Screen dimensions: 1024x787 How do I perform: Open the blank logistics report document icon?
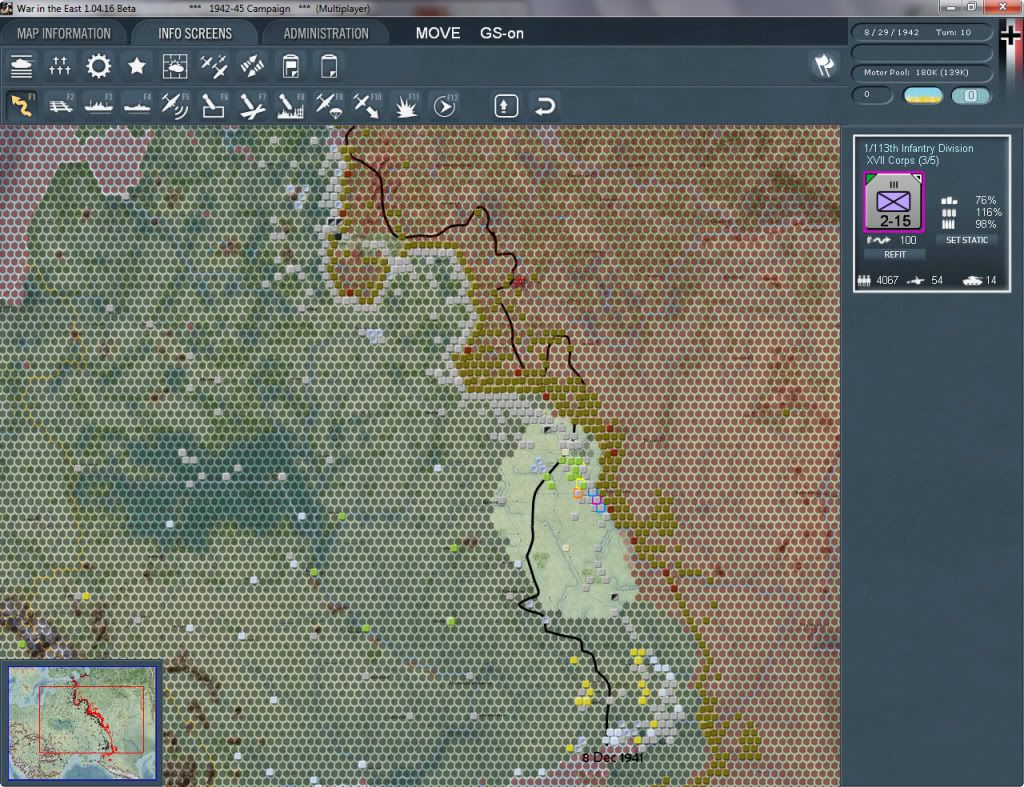pos(329,66)
